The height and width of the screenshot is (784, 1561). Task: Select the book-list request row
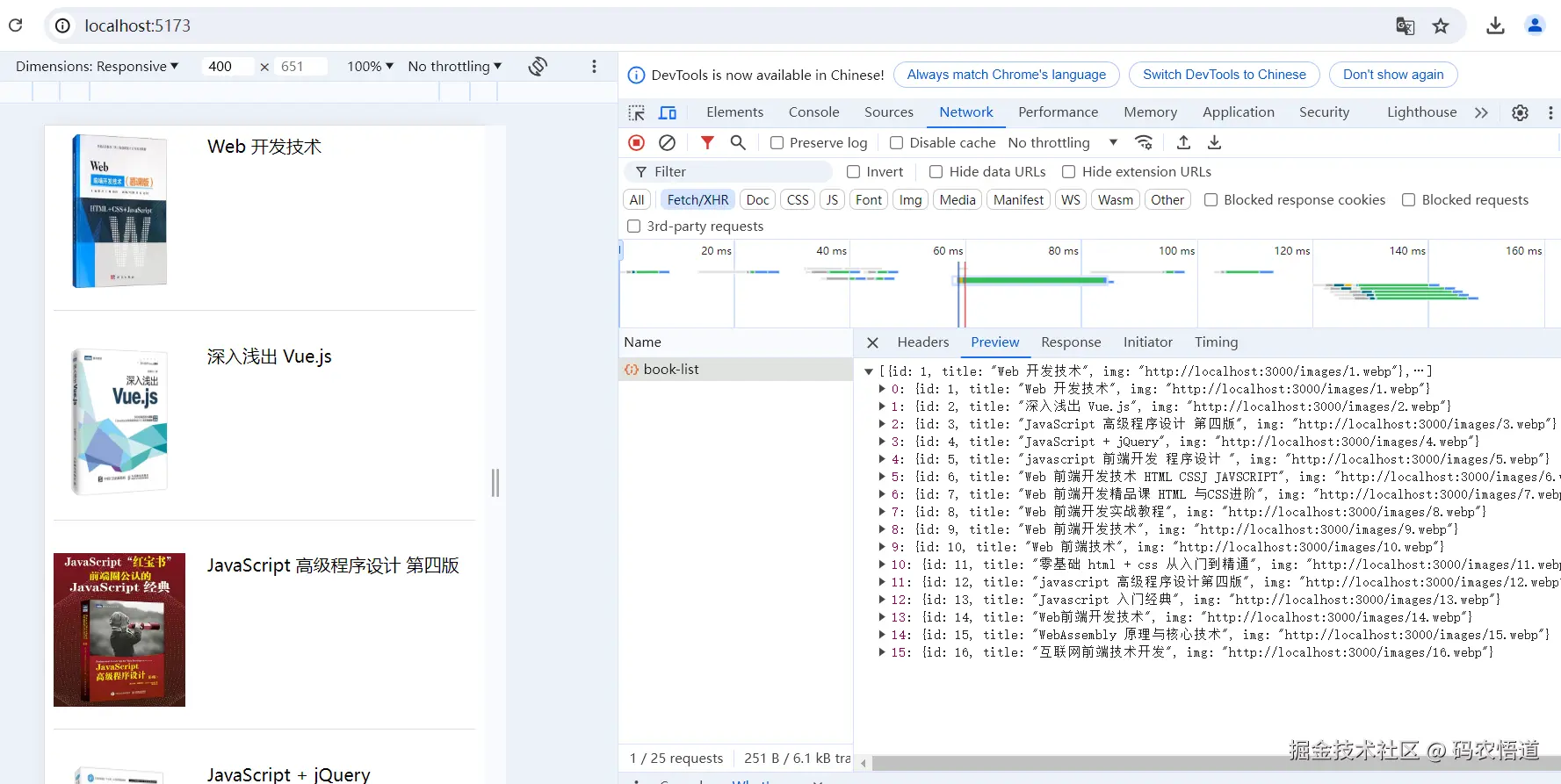tap(735, 370)
